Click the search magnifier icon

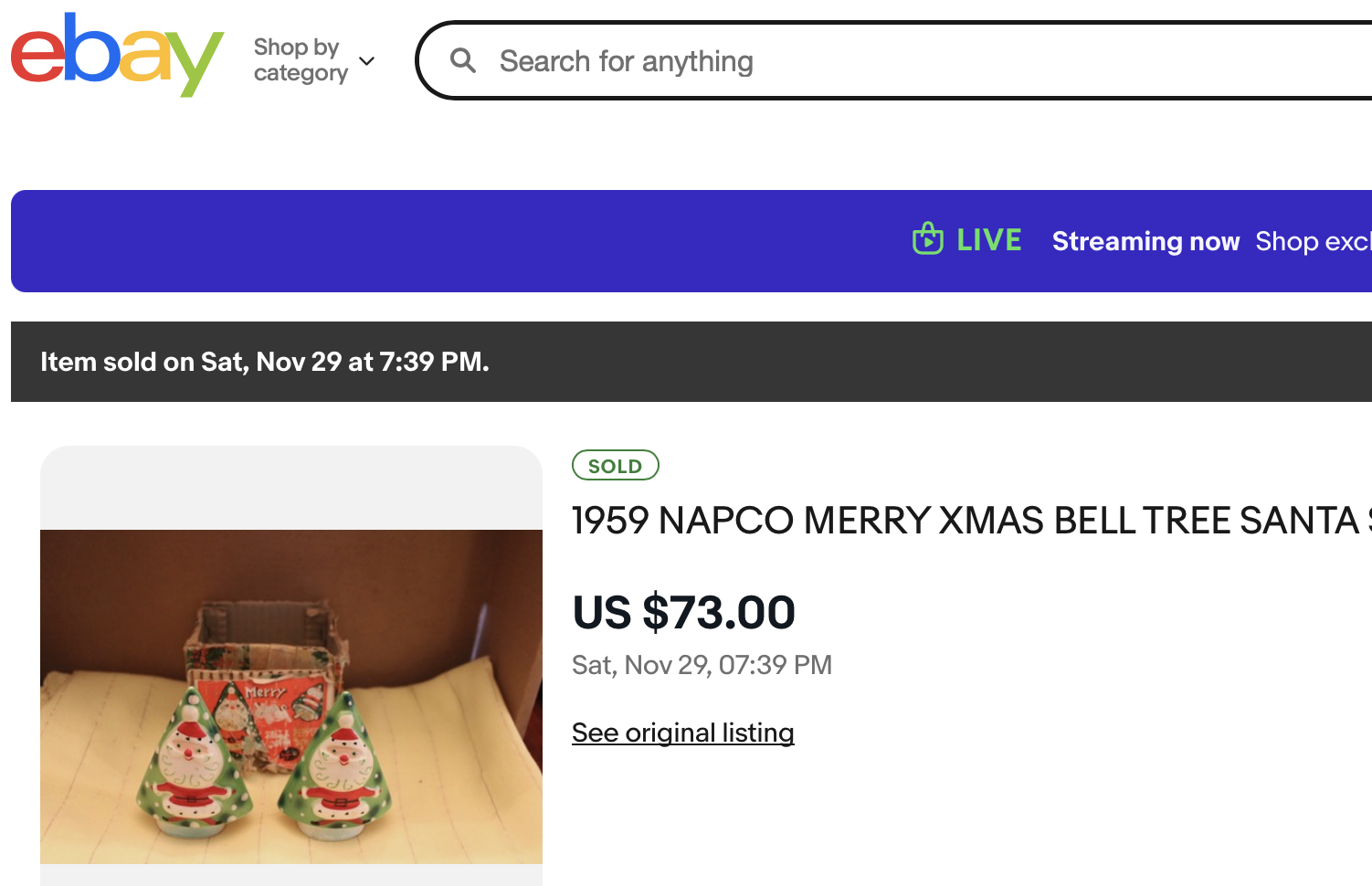point(463,61)
